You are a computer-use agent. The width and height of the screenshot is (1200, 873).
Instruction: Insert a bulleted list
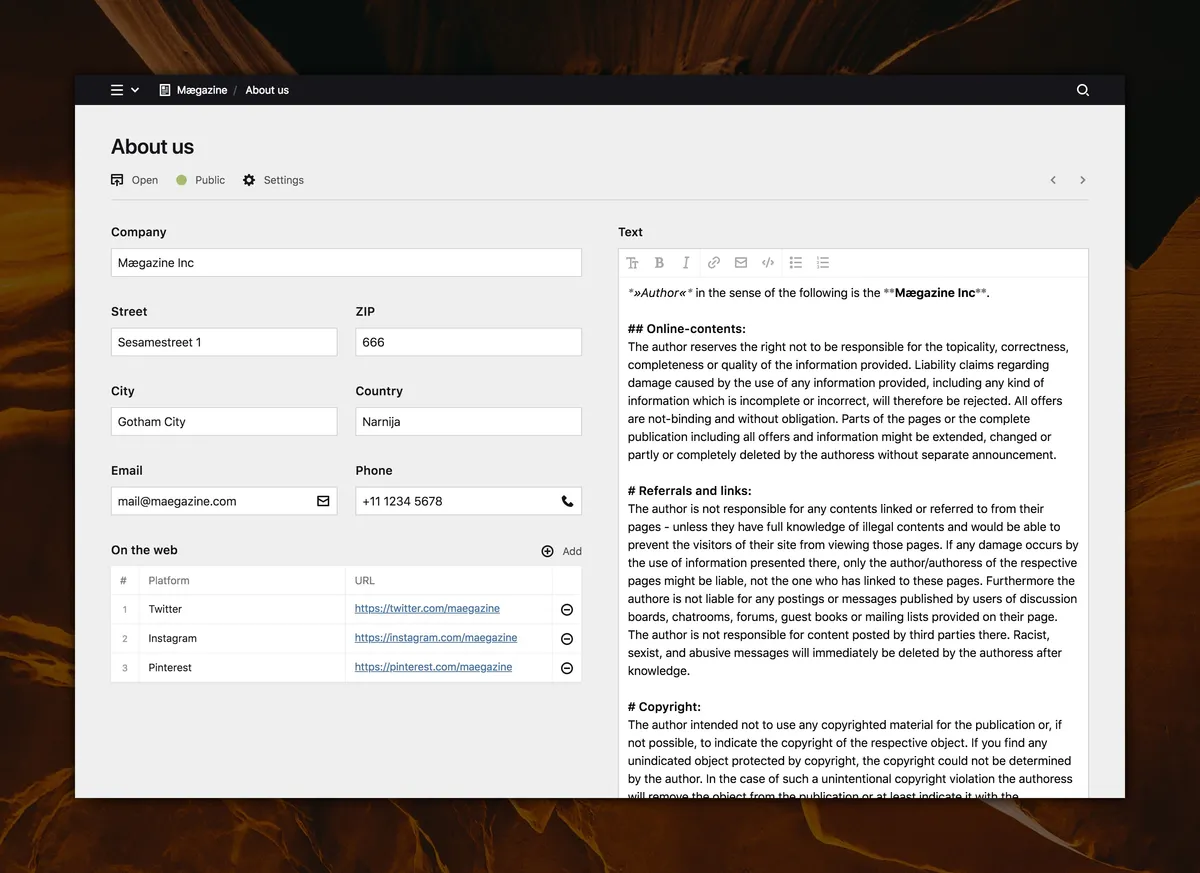click(796, 263)
